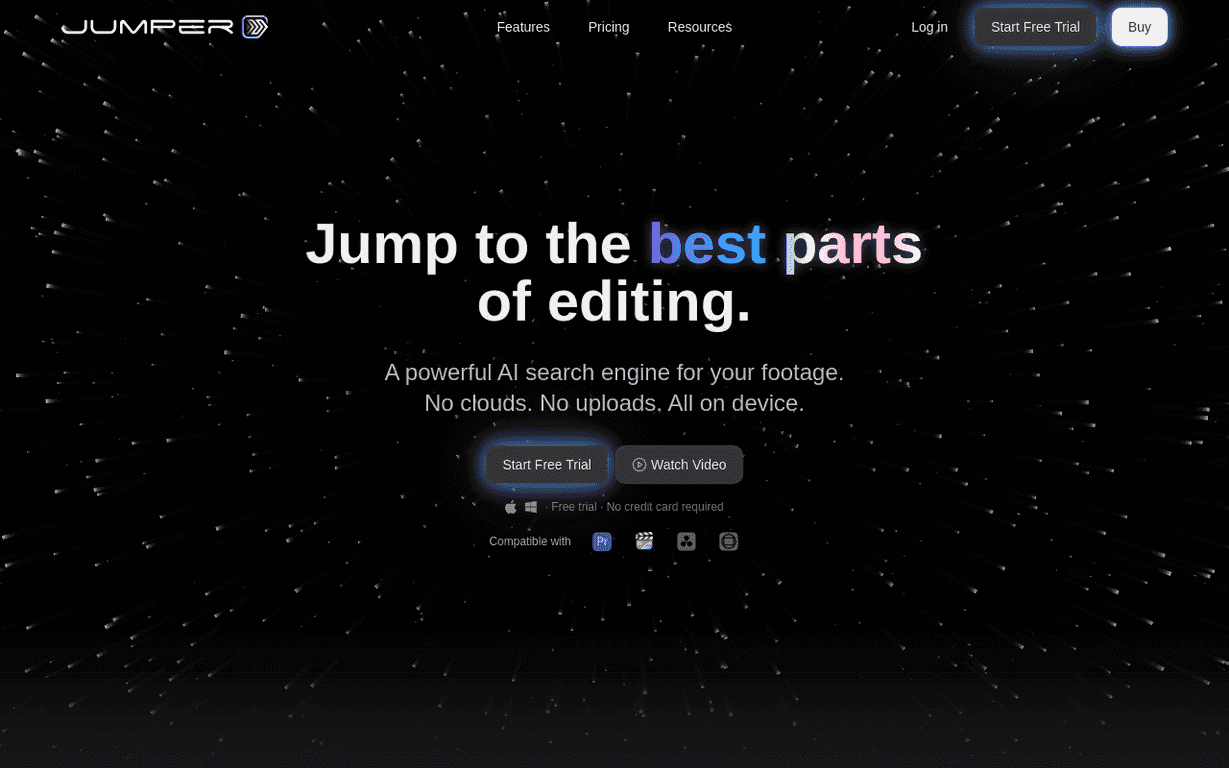Viewport: 1229px width, 768px height.
Task: Click the play icon inside Watch Video
Action: click(639, 465)
